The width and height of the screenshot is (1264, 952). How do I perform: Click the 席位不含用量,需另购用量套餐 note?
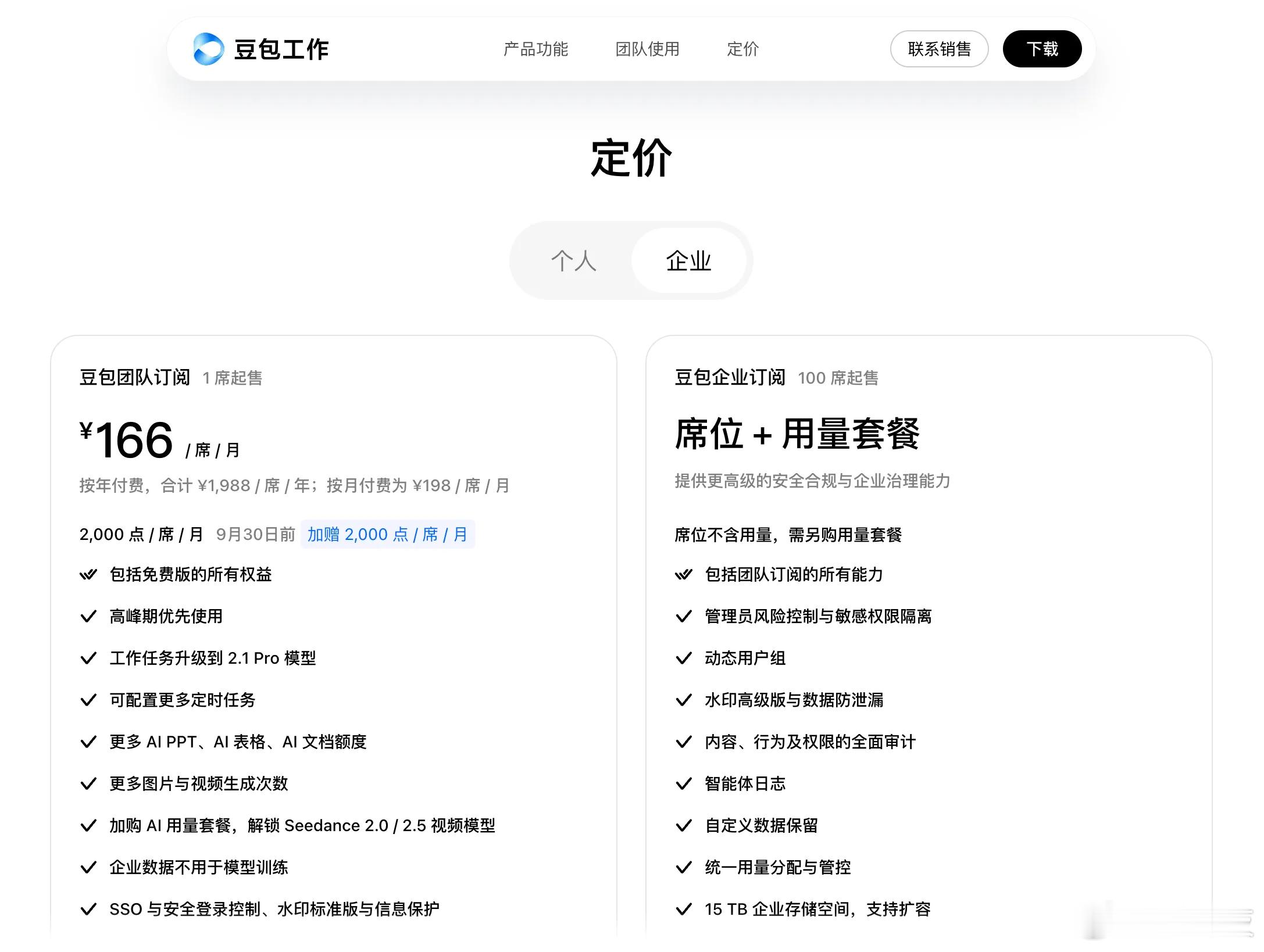click(788, 535)
